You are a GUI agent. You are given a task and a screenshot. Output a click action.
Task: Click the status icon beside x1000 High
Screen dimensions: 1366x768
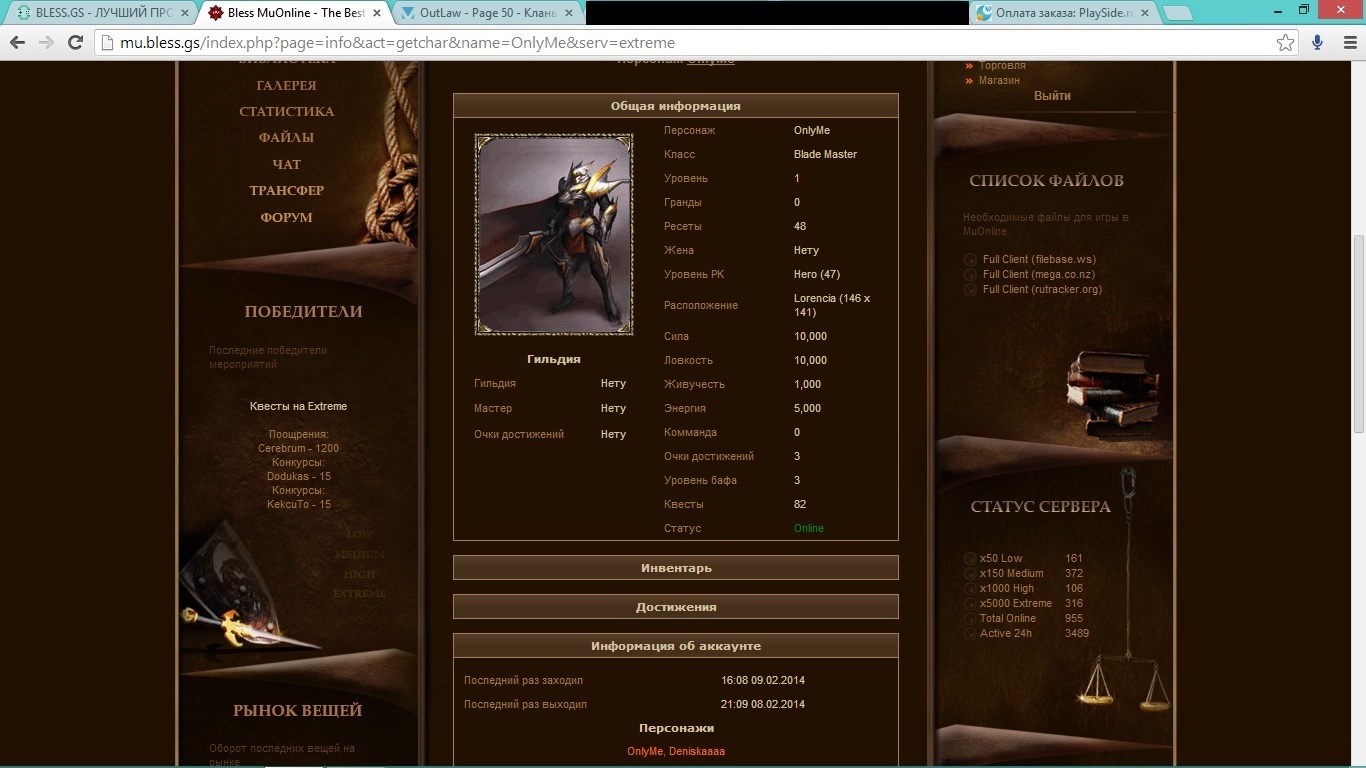point(970,589)
